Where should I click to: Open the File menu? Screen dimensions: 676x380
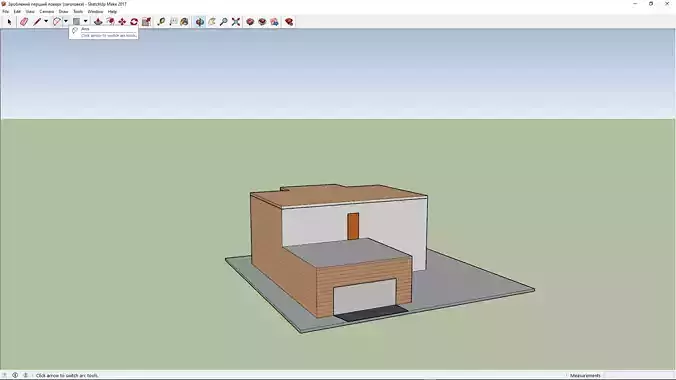(x=6, y=12)
